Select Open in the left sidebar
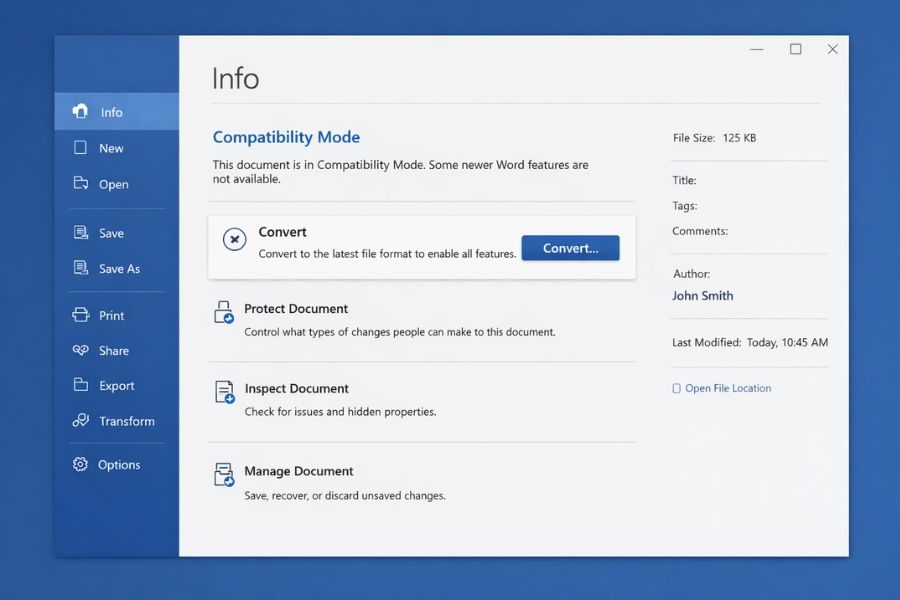Screen dimensions: 900x600 click(x=113, y=184)
